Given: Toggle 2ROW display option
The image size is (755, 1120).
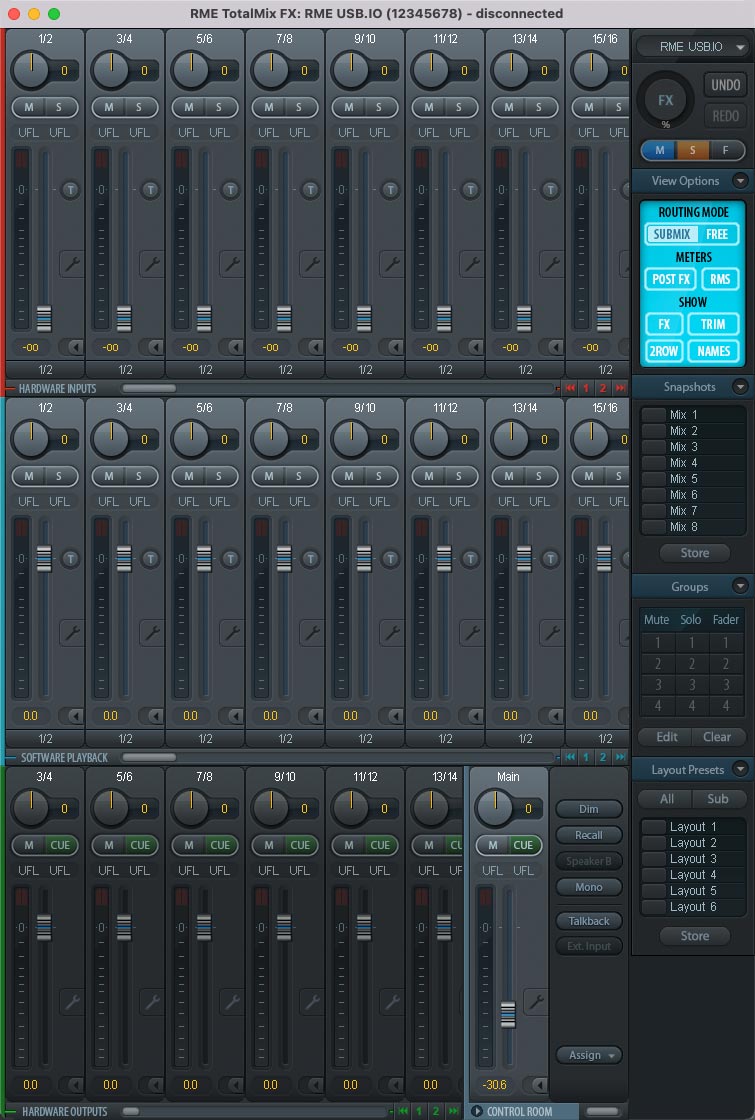Looking at the screenshot, I should click(x=663, y=351).
